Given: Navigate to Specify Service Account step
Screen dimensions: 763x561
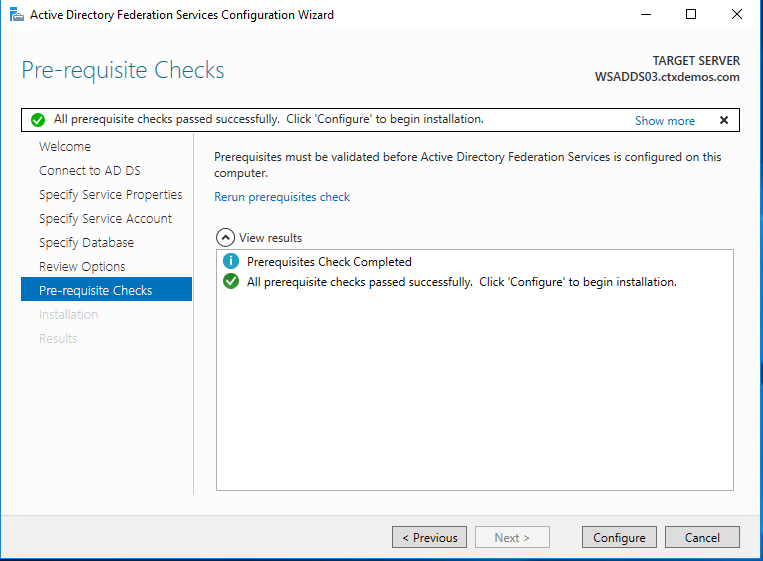Looking at the screenshot, I should pos(105,219).
